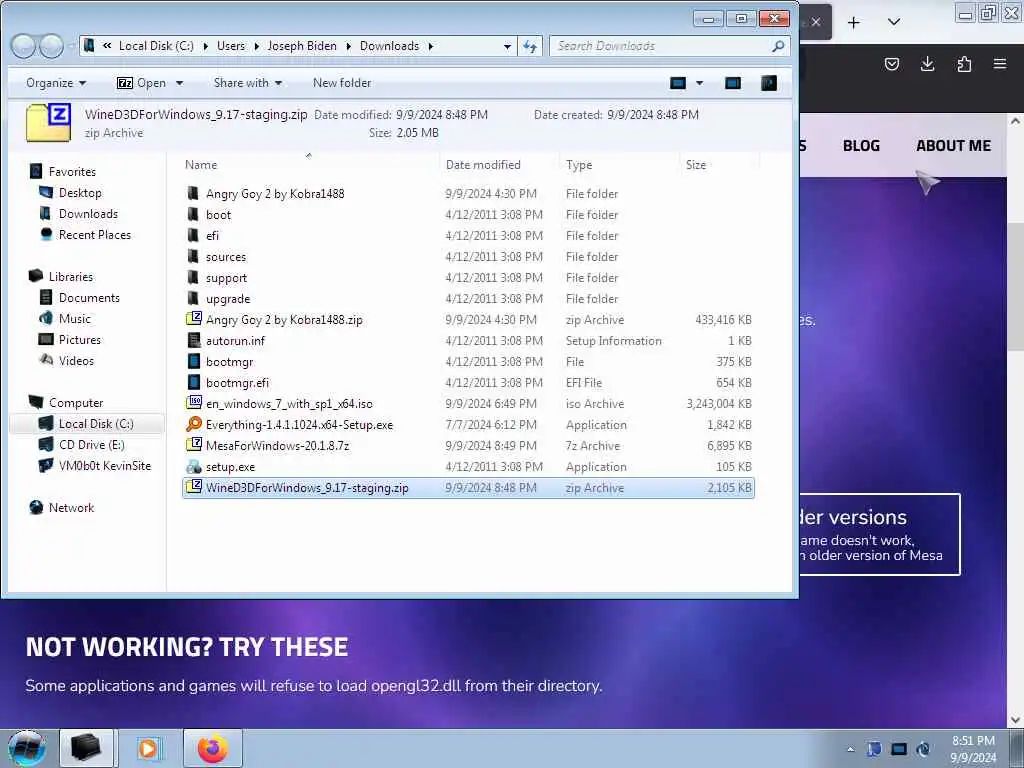Click the search magnifier icon in Explorer
The width and height of the screenshot is (1024, 768).
[778, 46]
